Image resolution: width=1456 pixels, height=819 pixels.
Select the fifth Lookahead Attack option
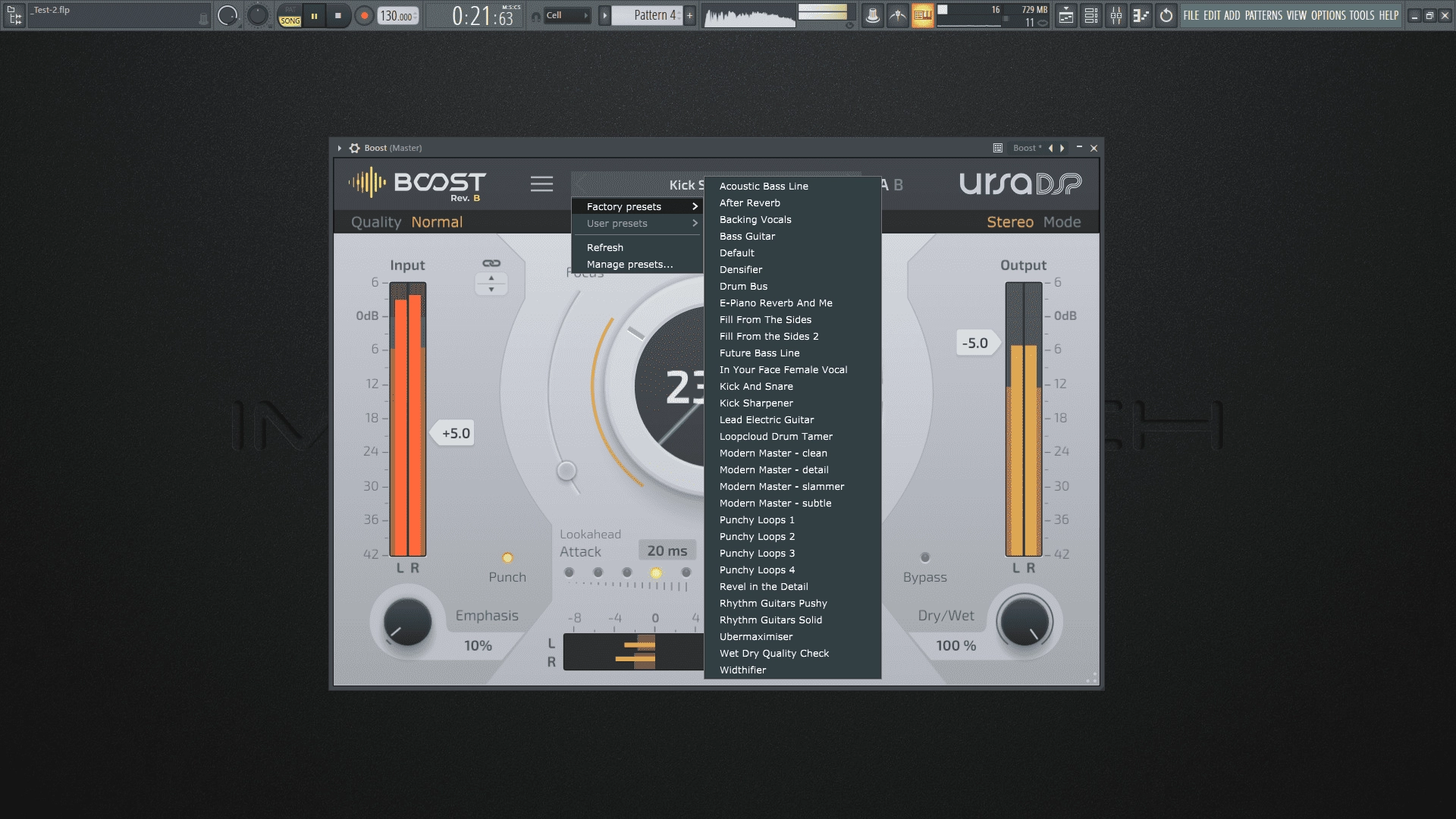pyautogui.click(x=686, y=573)
